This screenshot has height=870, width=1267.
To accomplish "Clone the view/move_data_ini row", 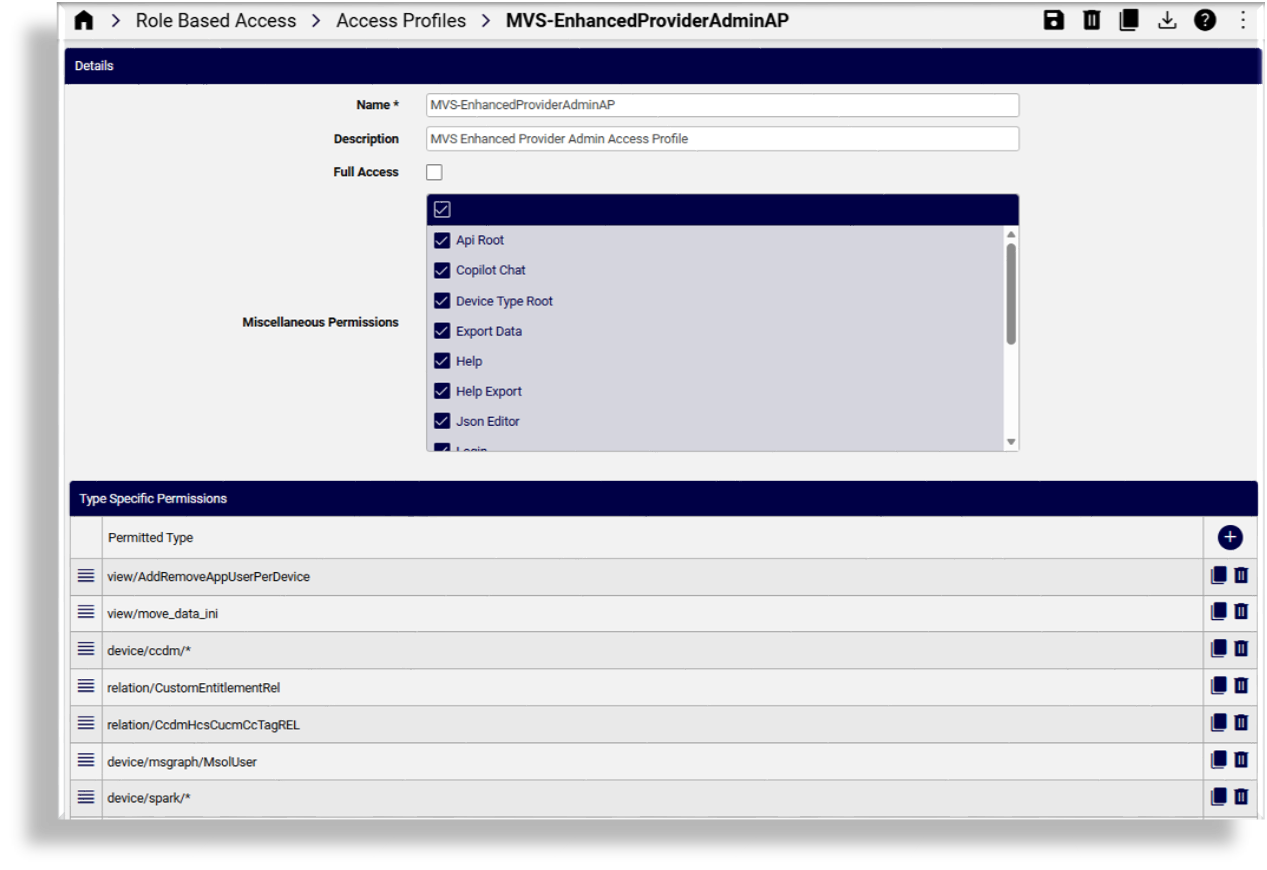I will pyautogui.click(x=1218, y=612).
